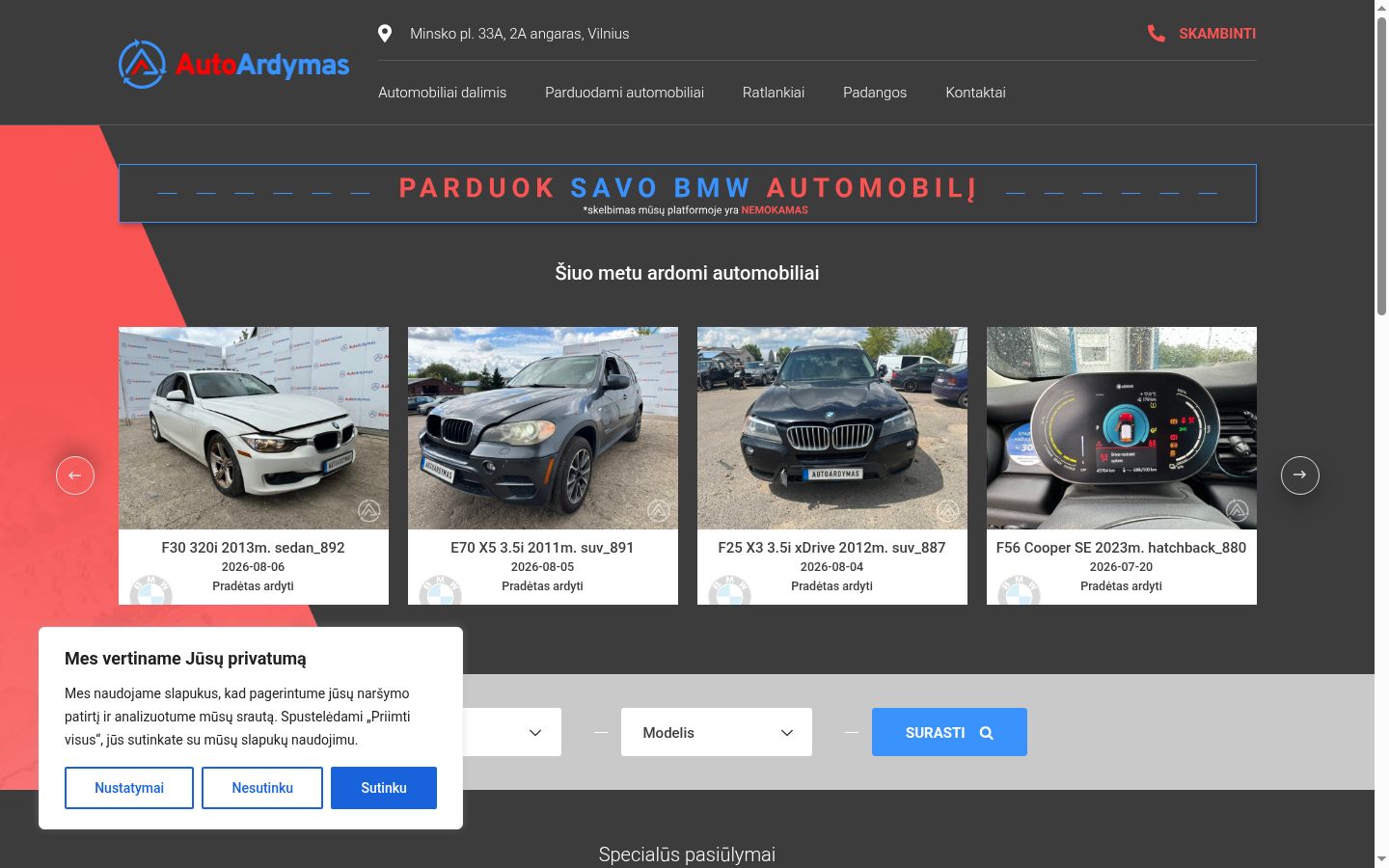Image resolution: width=1389 pixels, height=868 pixels.
Task: Click date 2026-08-05 on E70 X5 card
Action: [x=542, y=567]
